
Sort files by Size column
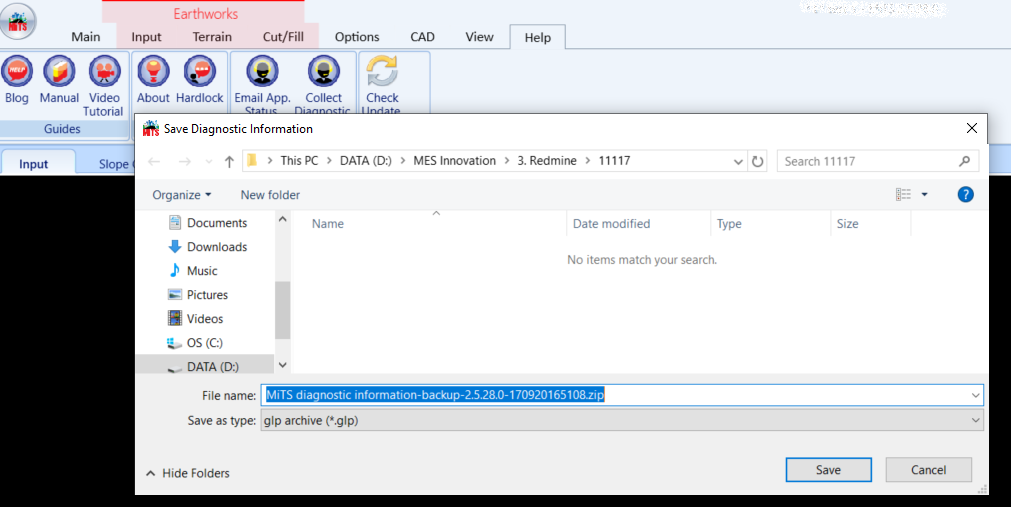pos(847,224)
